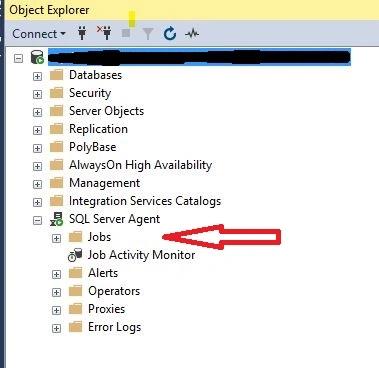Expand the Replication node
Image resolution: width=379 pixels, height=368 pixels.
(x=37, y=130)
